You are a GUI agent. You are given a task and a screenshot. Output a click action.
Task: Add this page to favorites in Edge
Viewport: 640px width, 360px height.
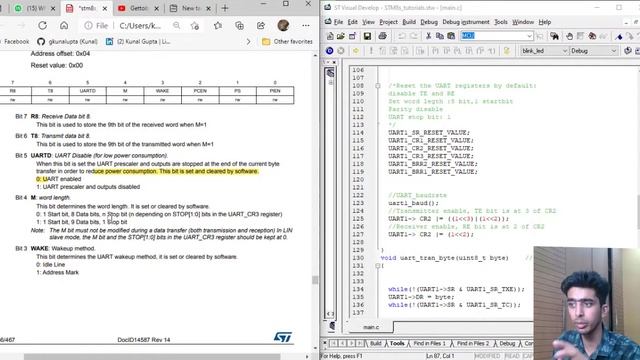point(195,26)
